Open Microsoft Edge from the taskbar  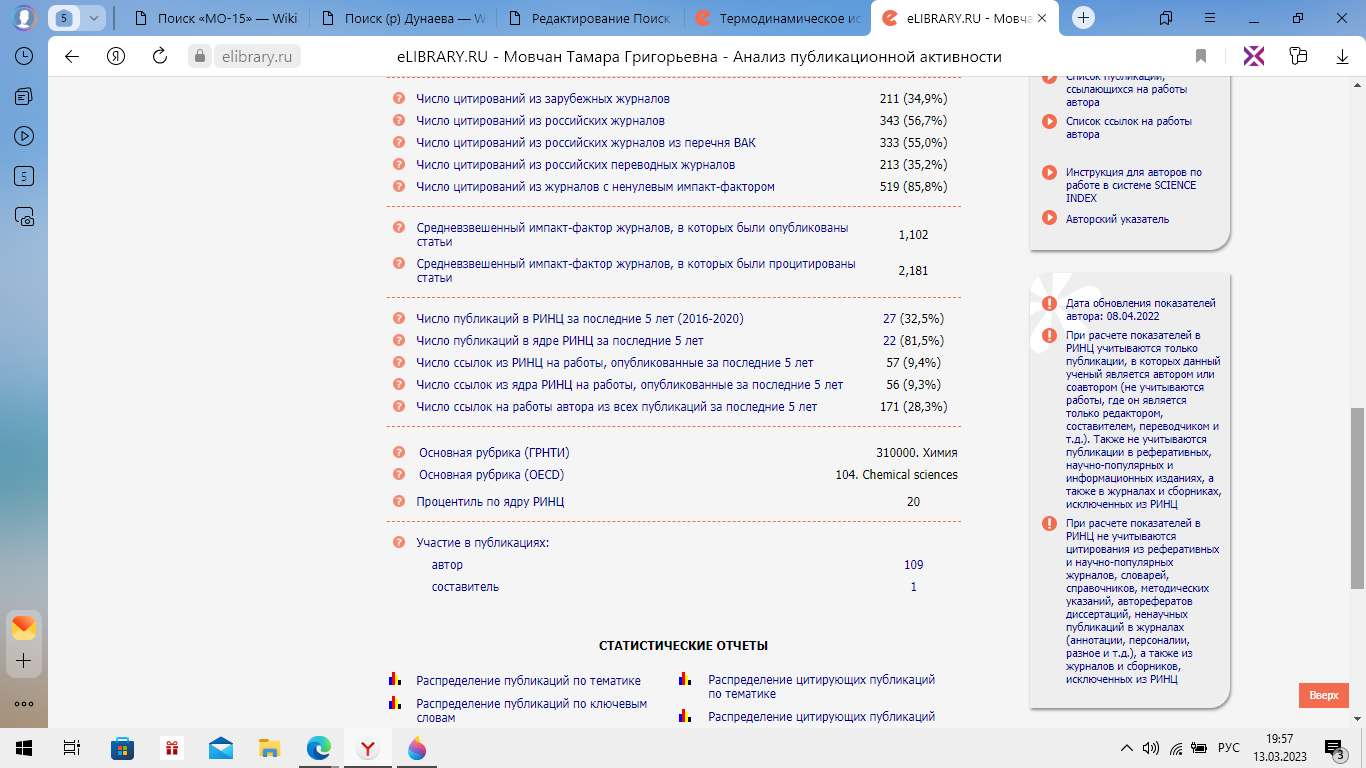click(318, 747)
